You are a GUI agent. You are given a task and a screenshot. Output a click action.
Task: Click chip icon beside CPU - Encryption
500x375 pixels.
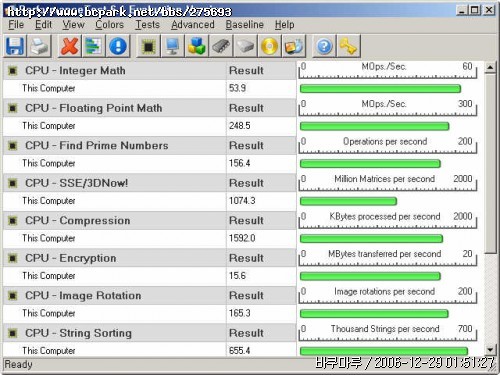(x=13, y=258)
